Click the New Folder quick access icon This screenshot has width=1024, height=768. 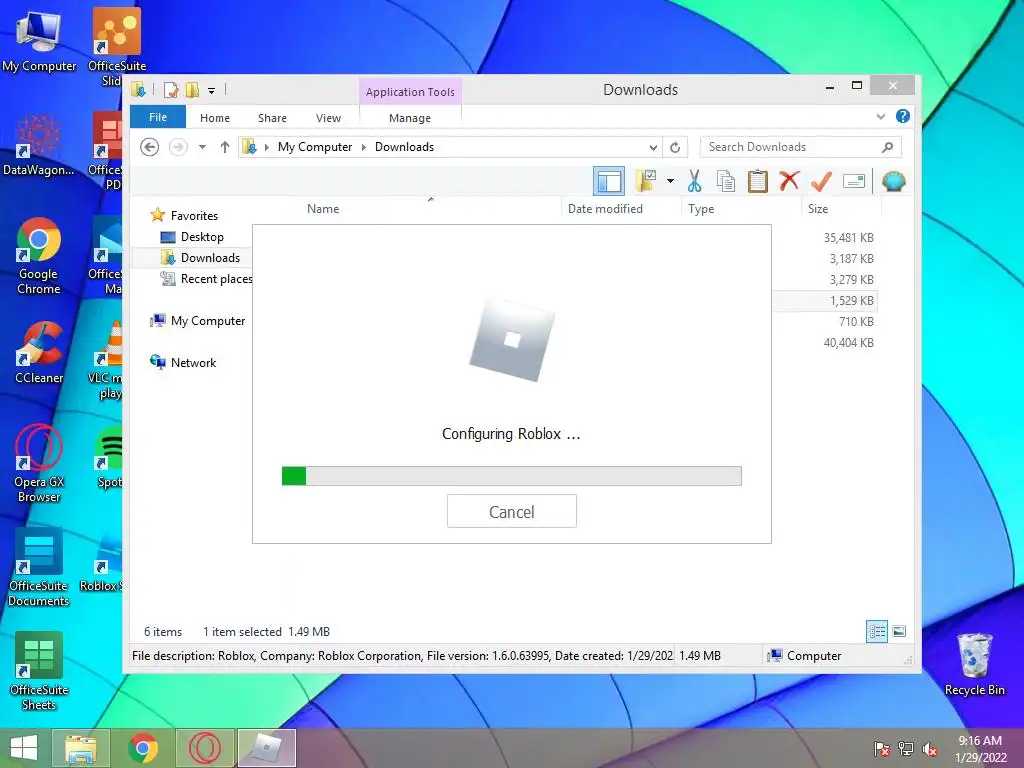coord(193,90)
